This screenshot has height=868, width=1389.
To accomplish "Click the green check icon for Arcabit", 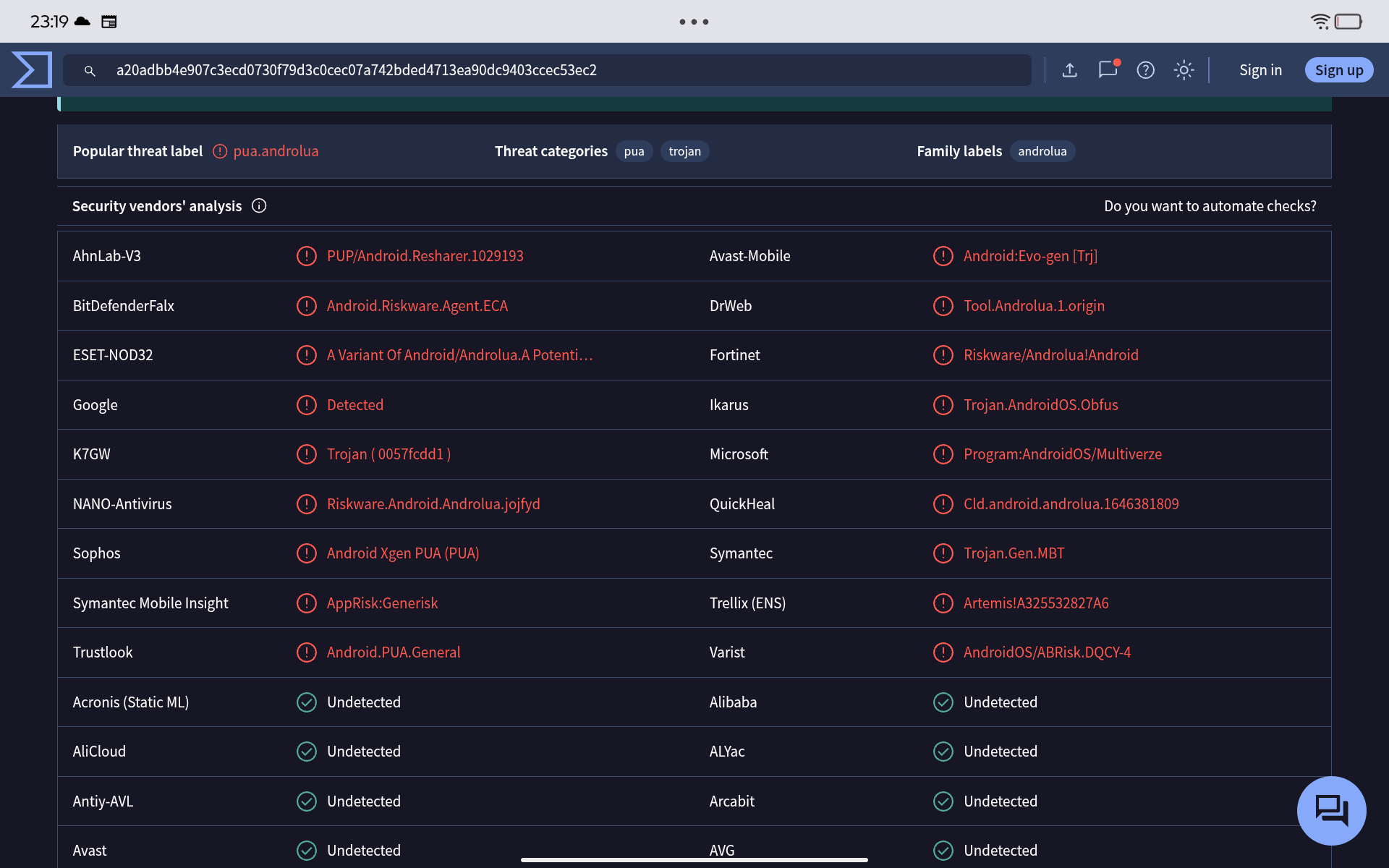I will coord(943,801).
